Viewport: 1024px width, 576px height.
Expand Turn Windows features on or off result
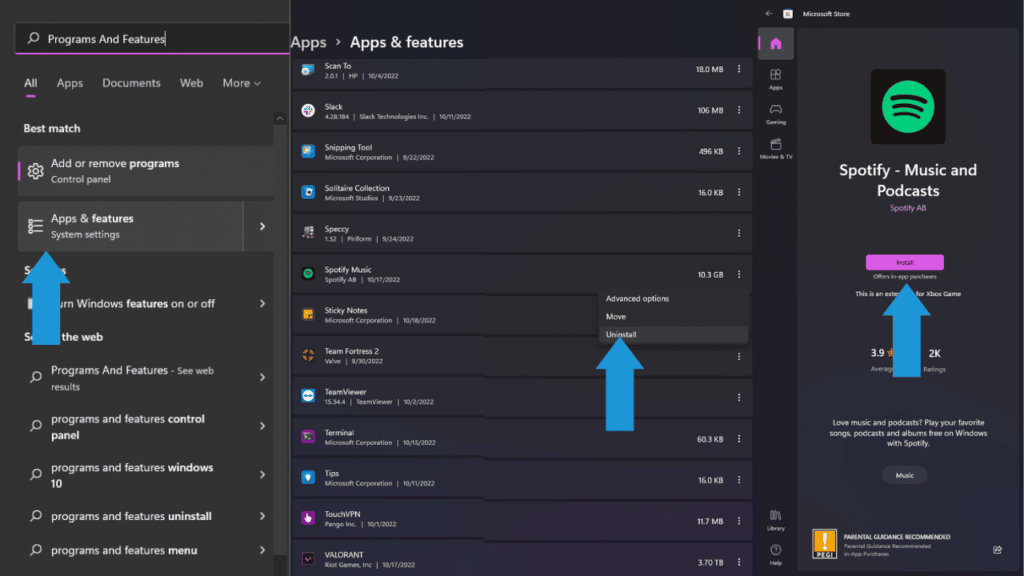click(263, 304)
